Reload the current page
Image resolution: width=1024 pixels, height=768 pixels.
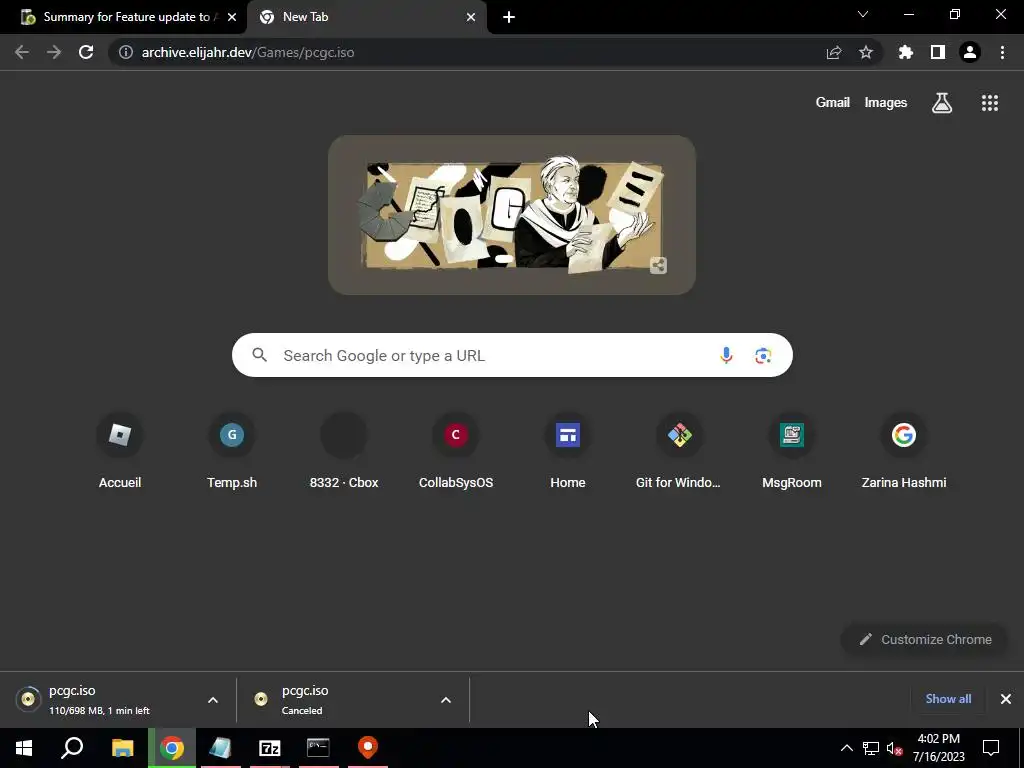86,52
